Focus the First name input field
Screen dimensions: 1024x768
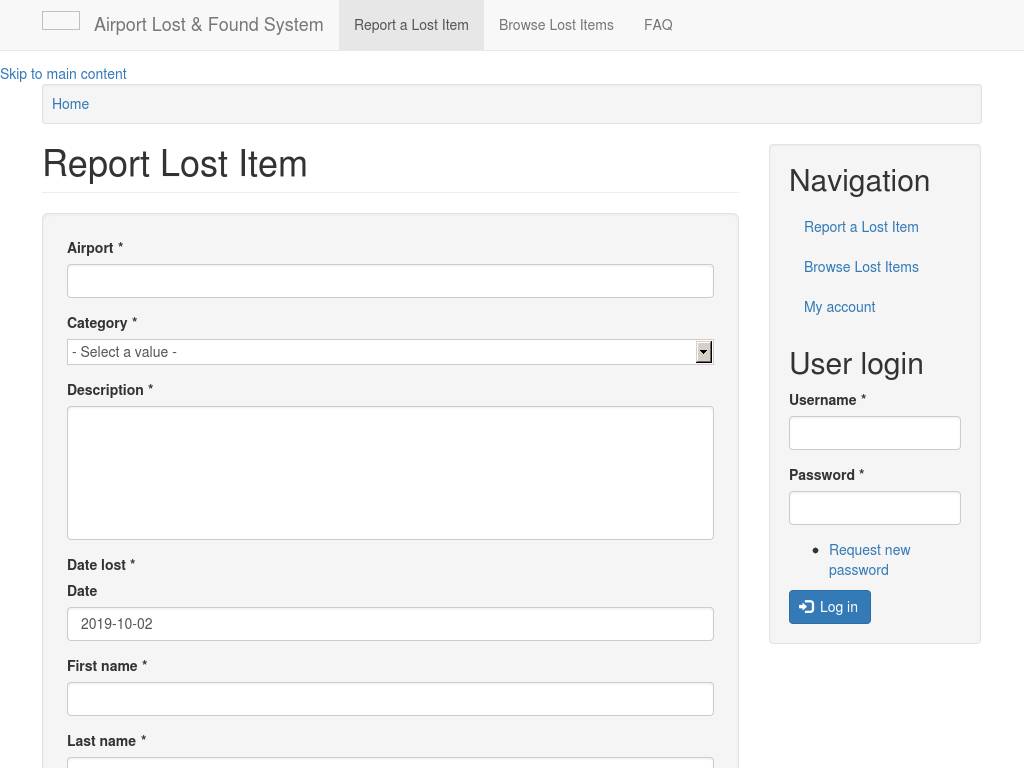click(390, 699)
